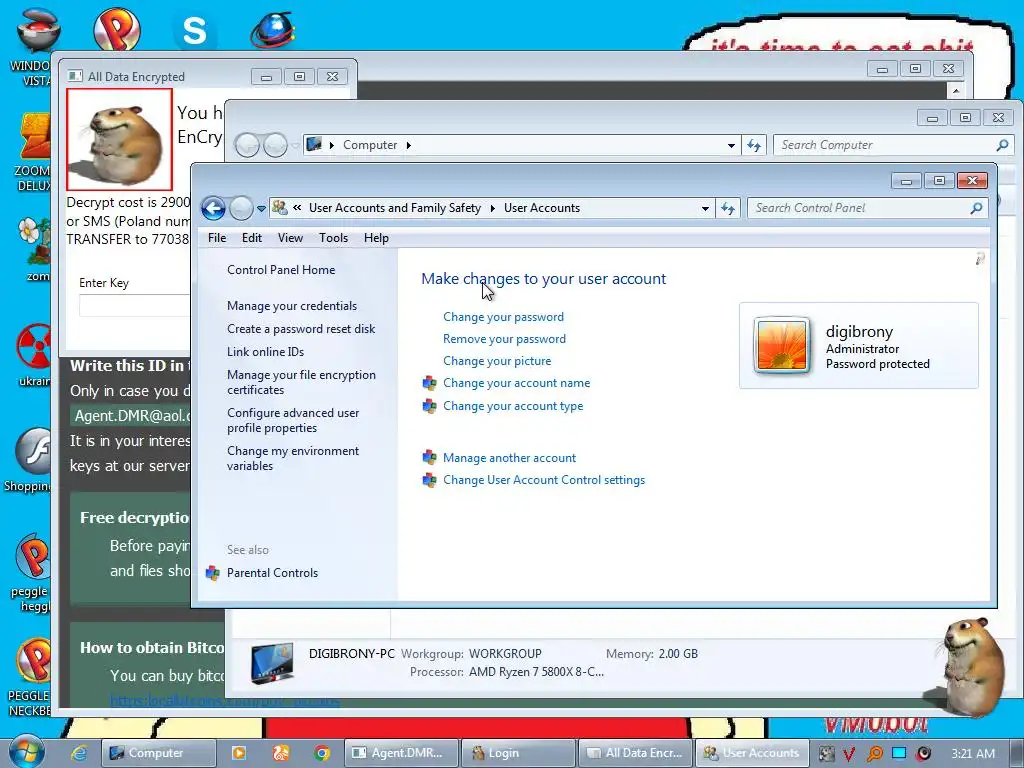Click Change your password
The width and height of the screenshot is (1024, 768).
coord(503,317)
